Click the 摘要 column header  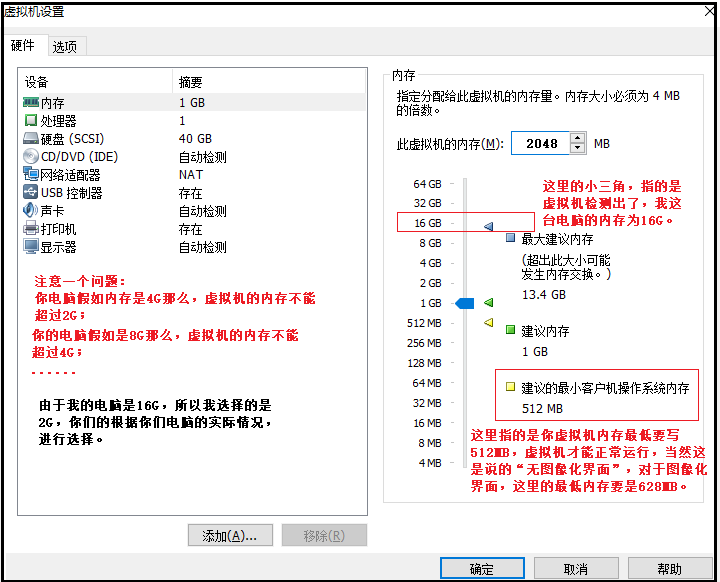[x=191, y=82]
